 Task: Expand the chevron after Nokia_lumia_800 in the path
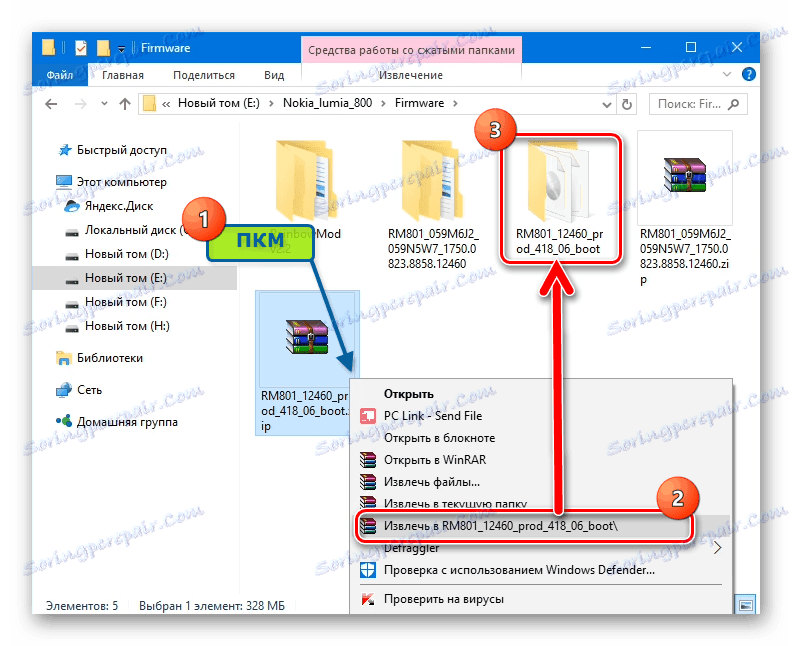[383, 104]
